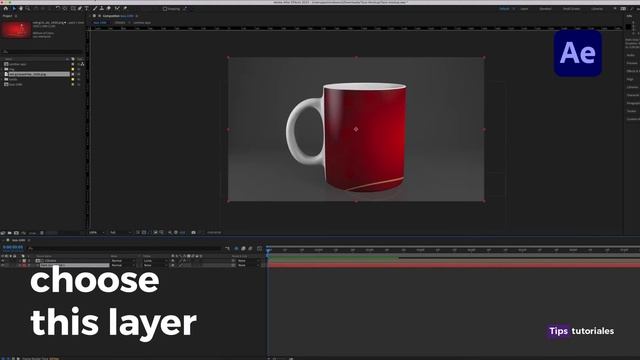
Task: Click the Home icon in the toolbar
Action: pos(6,8)
